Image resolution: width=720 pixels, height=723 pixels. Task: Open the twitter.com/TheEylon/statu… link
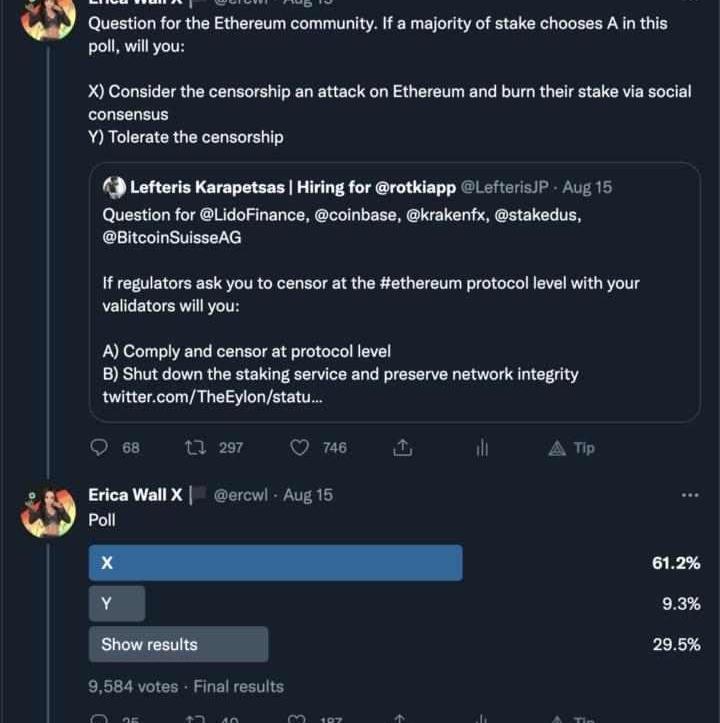(213, 397)
